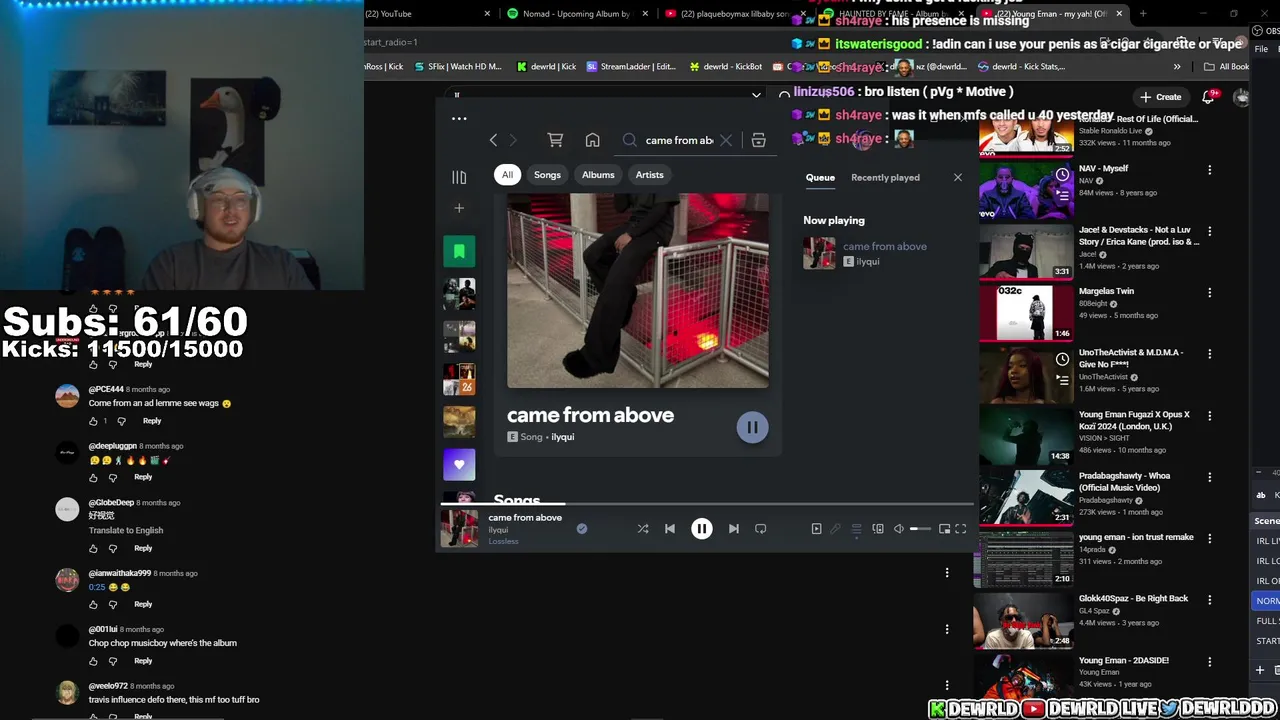Expand the bookmarks bar overflow chevron
The height and width of the screenshot is (720, 1280).
coord(1177,67)
